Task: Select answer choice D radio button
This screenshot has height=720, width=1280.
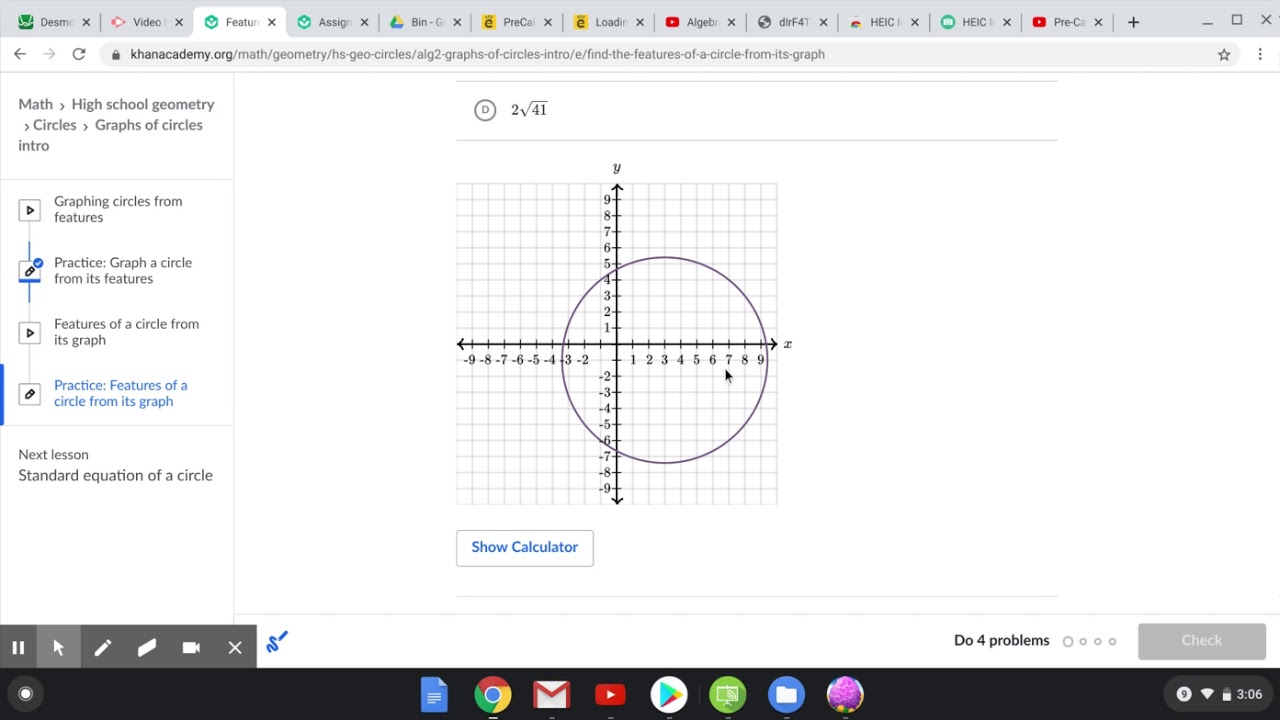Action: tap(485, 110)
